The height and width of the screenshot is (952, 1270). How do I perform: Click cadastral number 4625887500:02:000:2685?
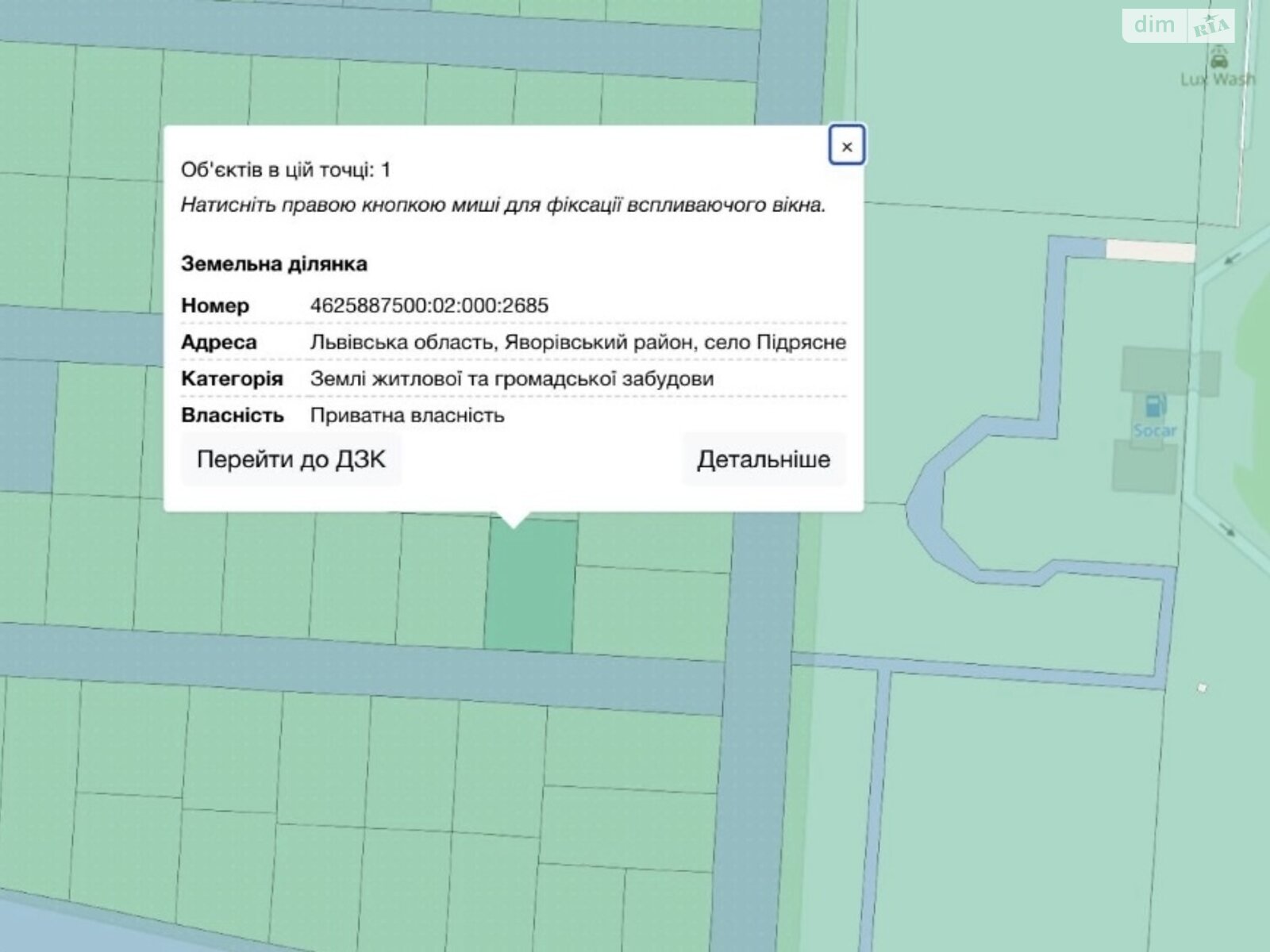point(429,305)
